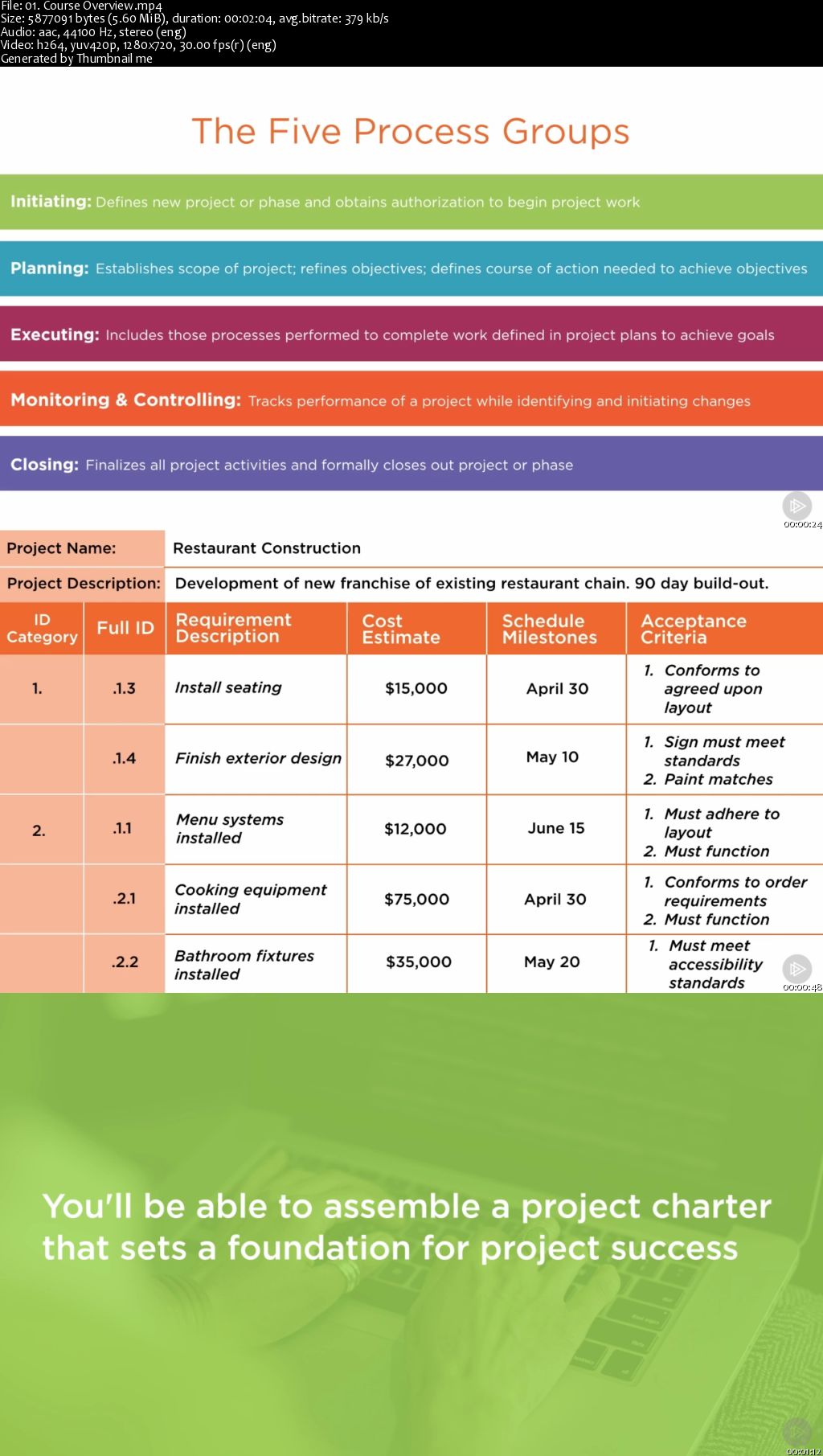Click the 'April 30' milestone for Cooking equipment
This screenshot has height=1456, width=823.
(x=556, y=899)
